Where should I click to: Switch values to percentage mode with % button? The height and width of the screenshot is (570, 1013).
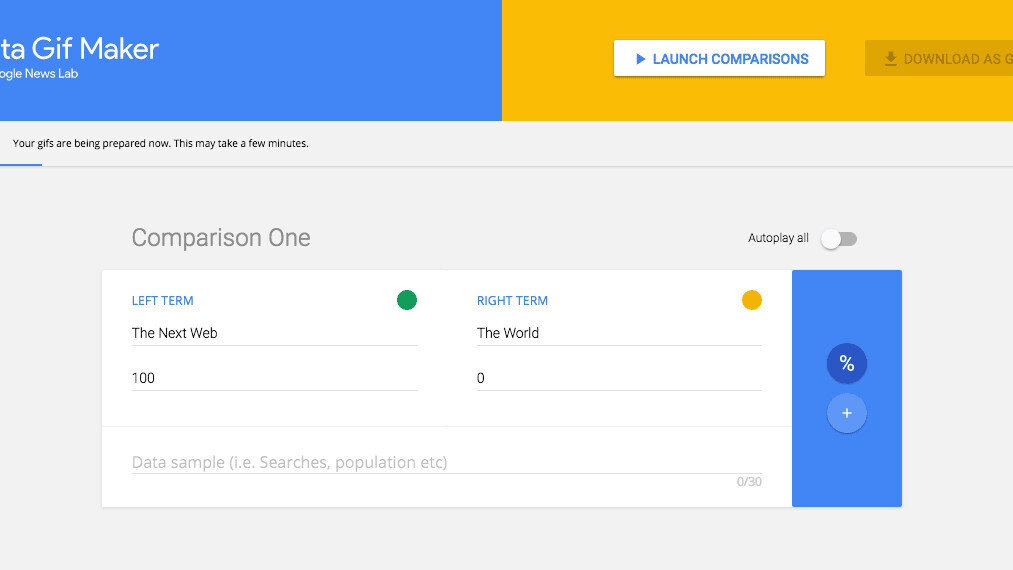pos(846,364)
